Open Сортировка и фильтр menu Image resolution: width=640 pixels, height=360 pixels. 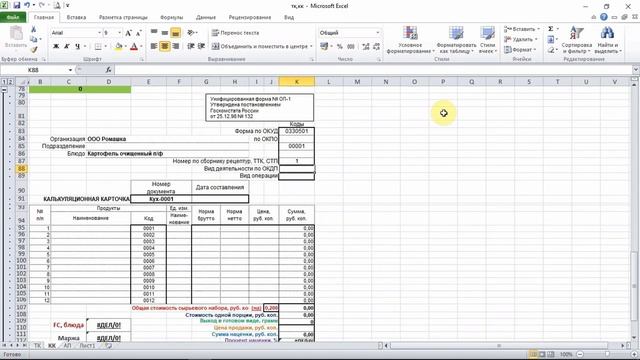click(576, 40)
